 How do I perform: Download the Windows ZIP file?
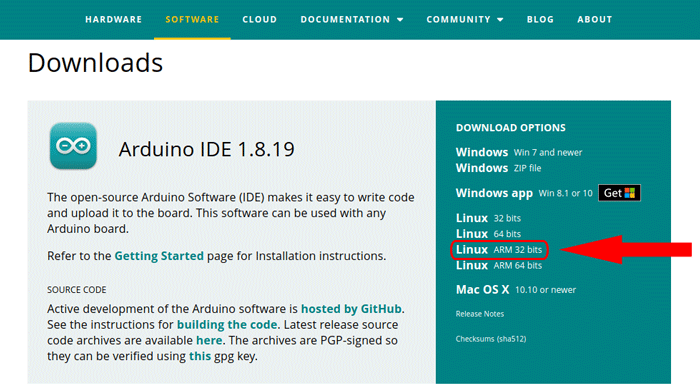(498, 168)
